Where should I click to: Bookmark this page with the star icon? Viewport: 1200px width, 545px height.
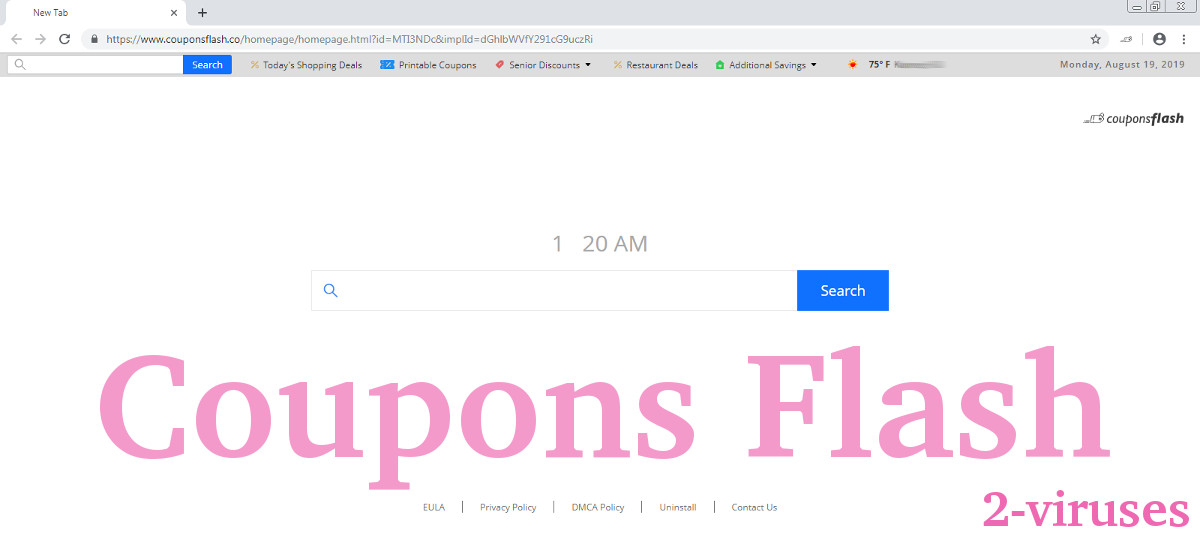[1096, 39]
